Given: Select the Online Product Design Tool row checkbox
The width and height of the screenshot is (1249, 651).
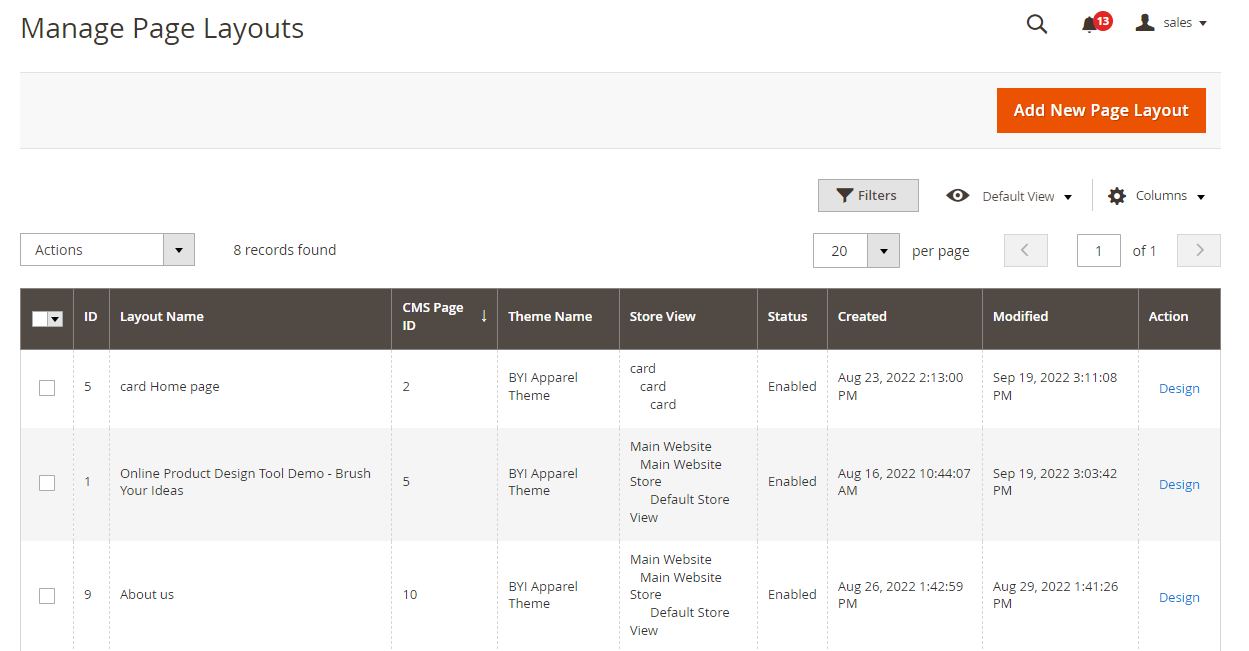Looking at the screenshot, I should click(x=47, y=483).
